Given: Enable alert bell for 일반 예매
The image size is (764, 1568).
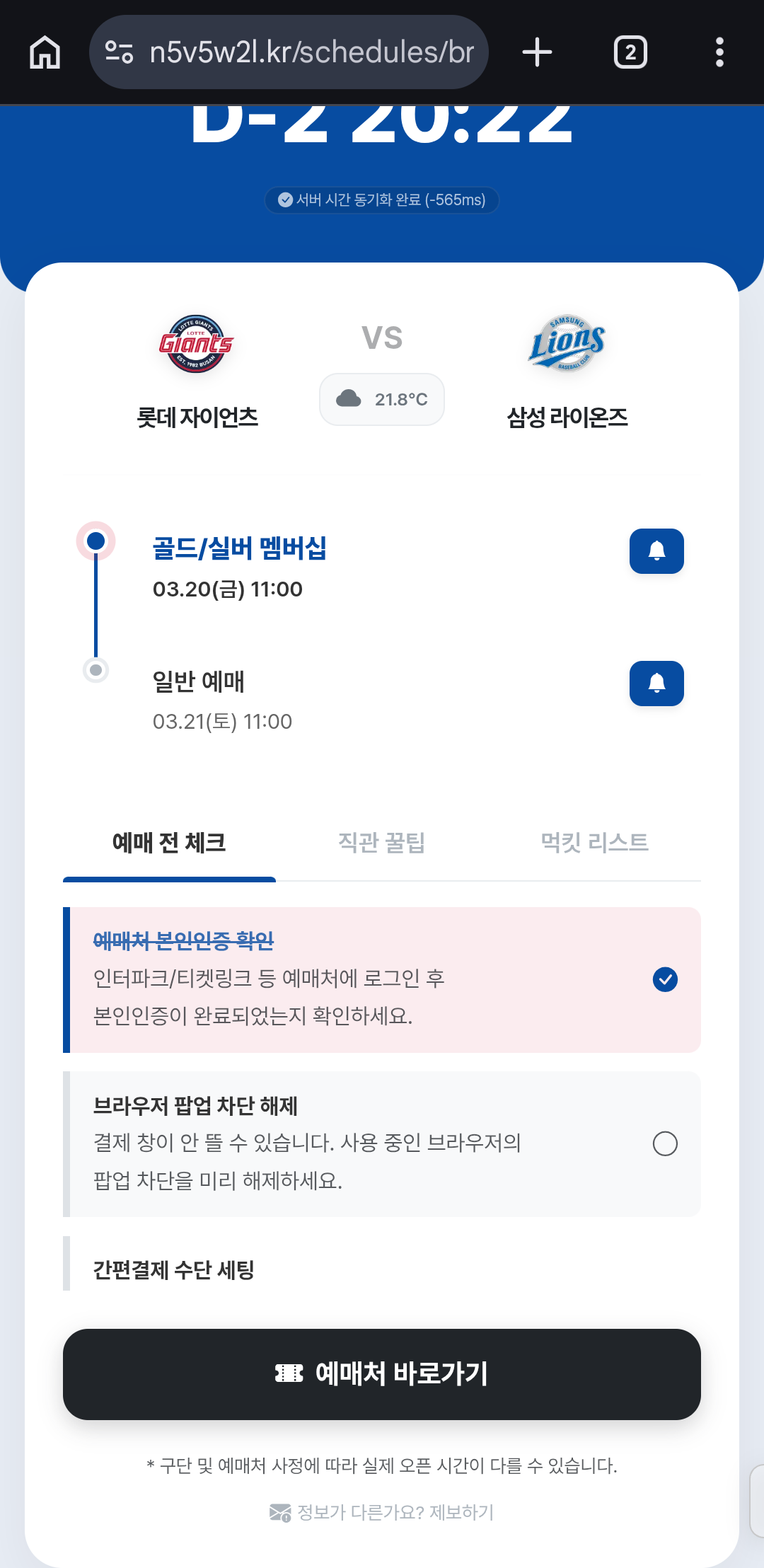Looking at the screenshot, I should click(656, 684).
